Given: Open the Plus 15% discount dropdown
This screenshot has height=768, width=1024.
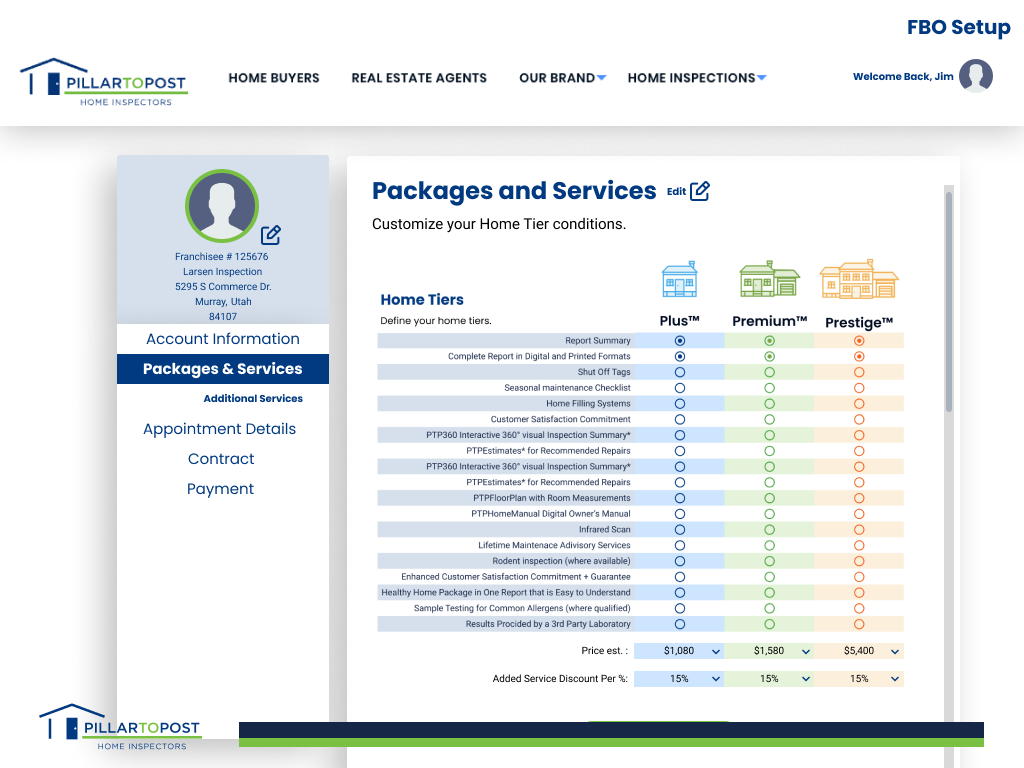Looking at the screenshot, I should point(679,679).
